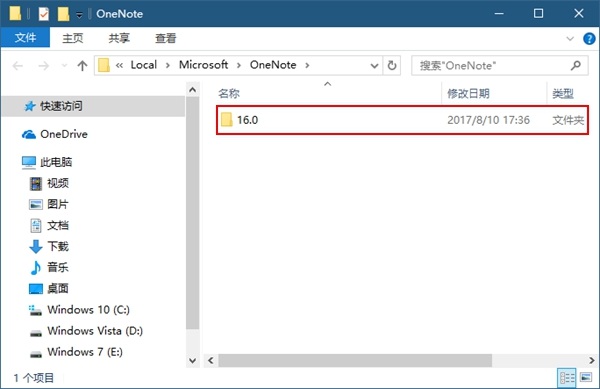Click the address bar folder icon

pos(104,65)
